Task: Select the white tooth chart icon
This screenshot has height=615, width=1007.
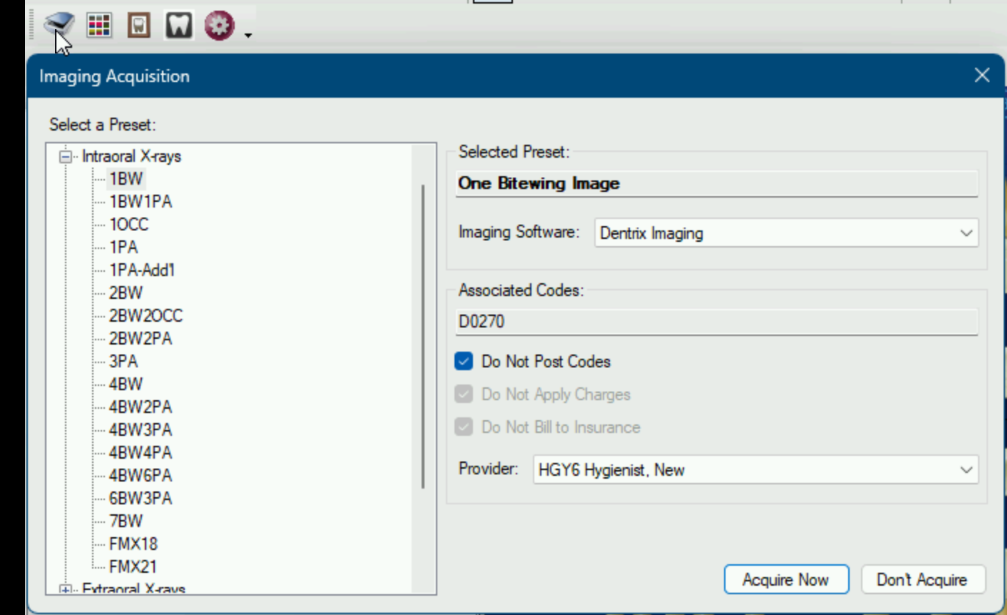Action: pyautogui.click(x=179, y=25)
